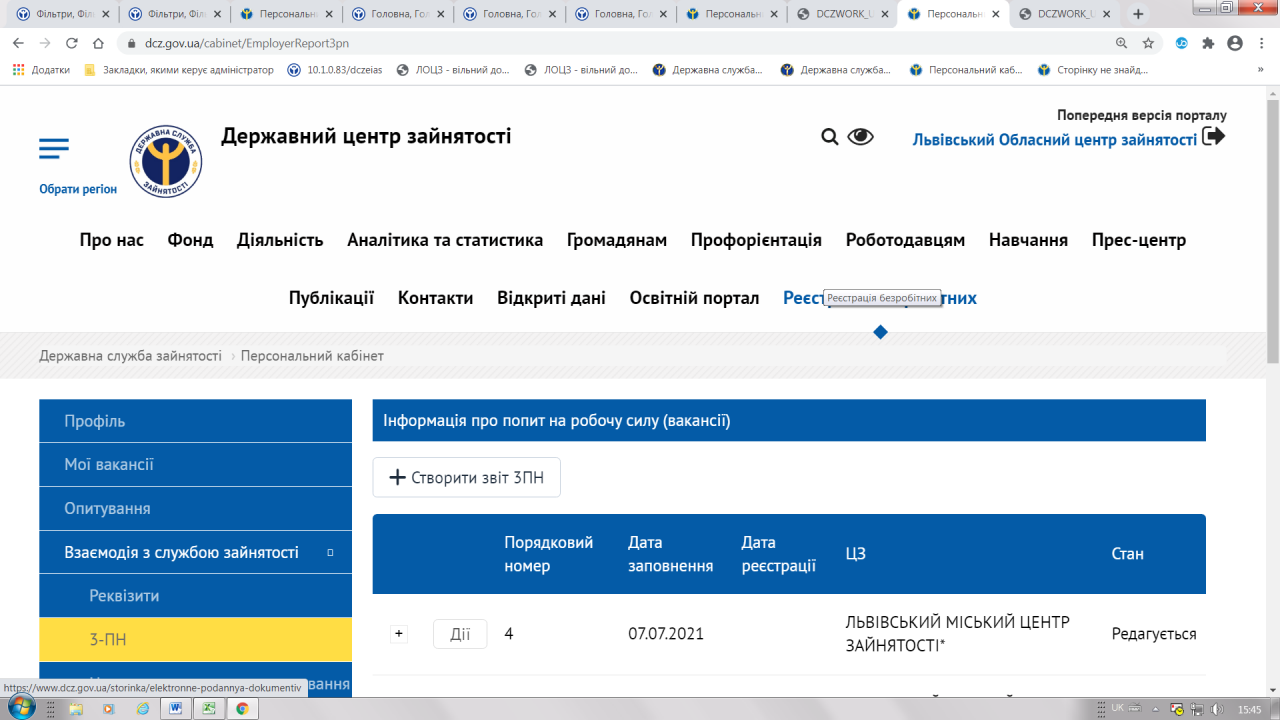Click the logout arrow icon beside Lviv center

(x=1213, y=137)
